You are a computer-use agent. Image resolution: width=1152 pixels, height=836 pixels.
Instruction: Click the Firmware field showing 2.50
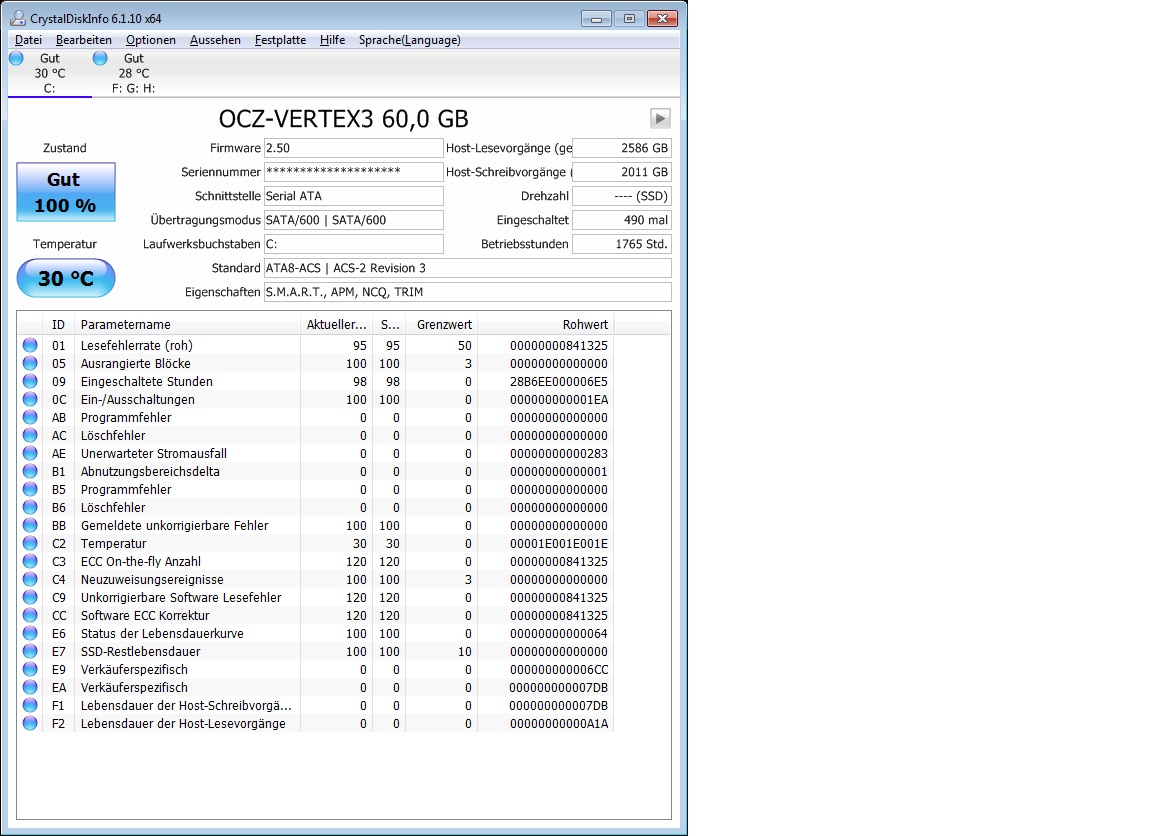[353, 148]
